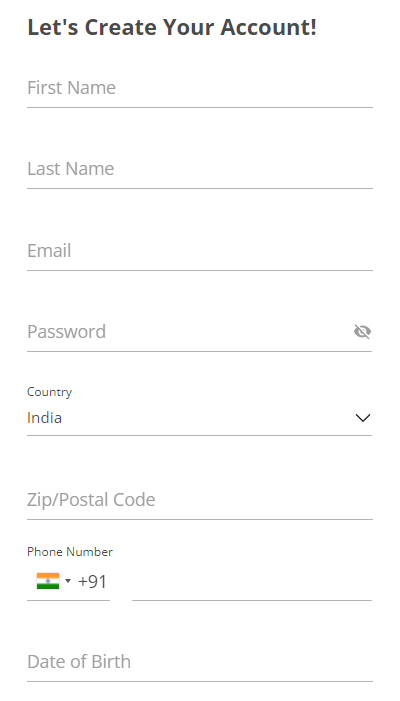Click the "First Name" placeholder text
Viewport: 400px width, 701px height.
coord(72,88)
